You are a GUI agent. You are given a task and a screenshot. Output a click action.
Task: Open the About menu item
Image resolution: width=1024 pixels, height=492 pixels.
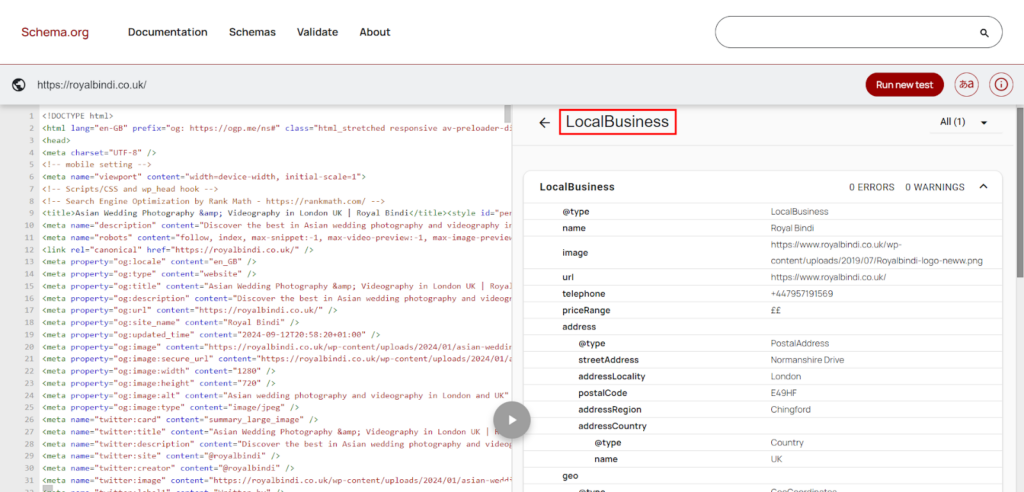(x=375, y=32)
